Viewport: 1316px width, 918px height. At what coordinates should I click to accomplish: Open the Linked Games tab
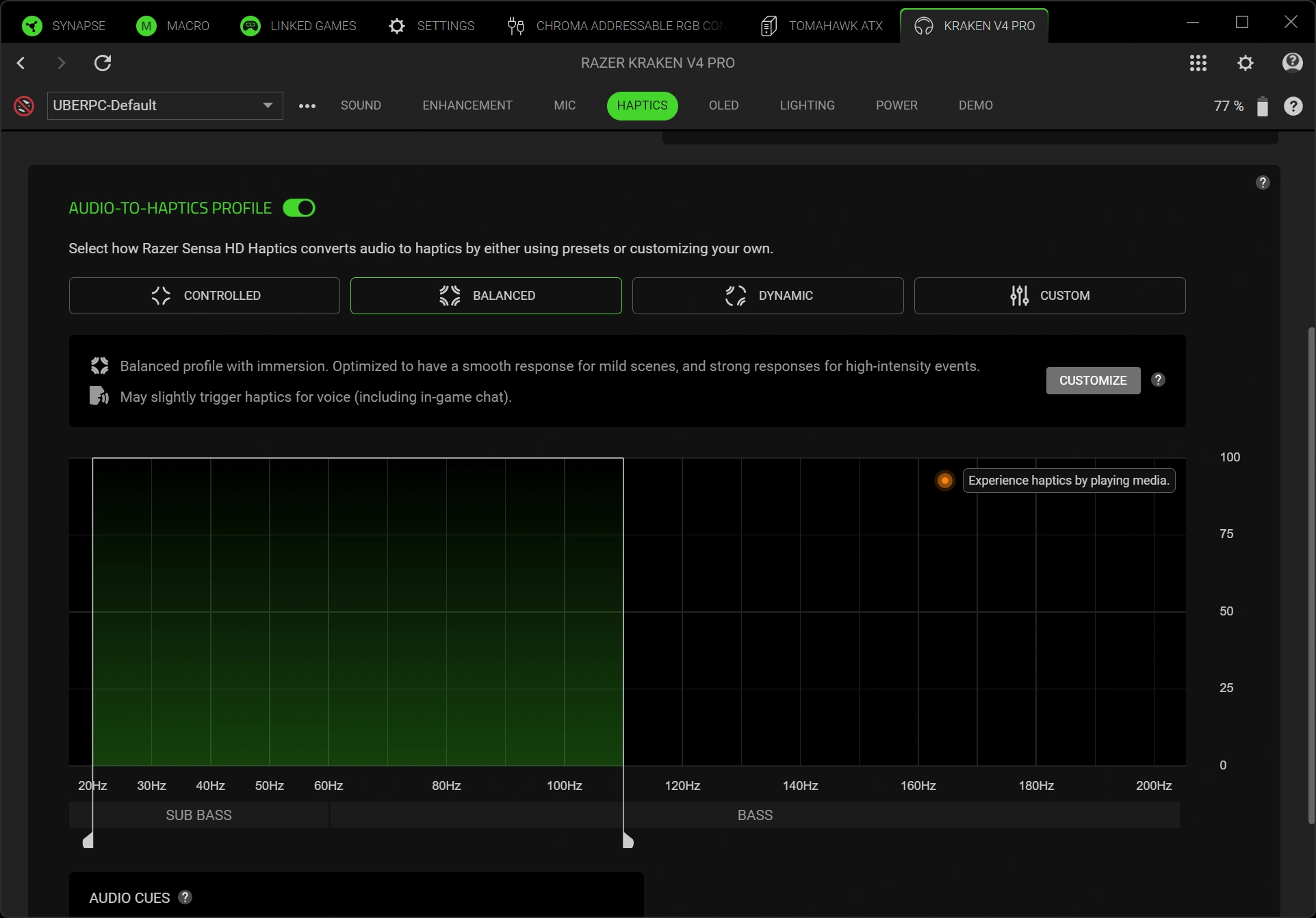(298, 26)
